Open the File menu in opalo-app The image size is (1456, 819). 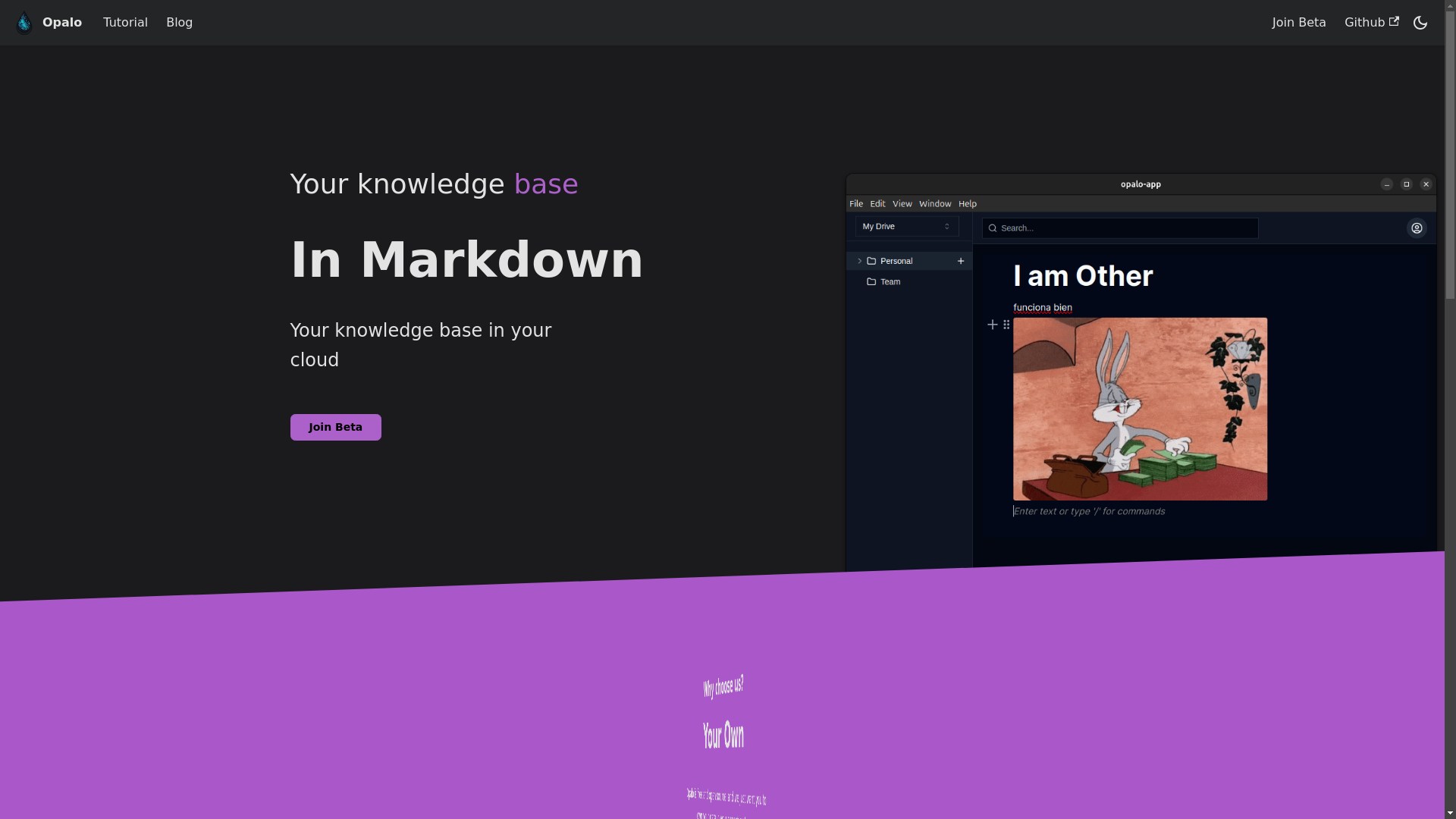point(856,204)
